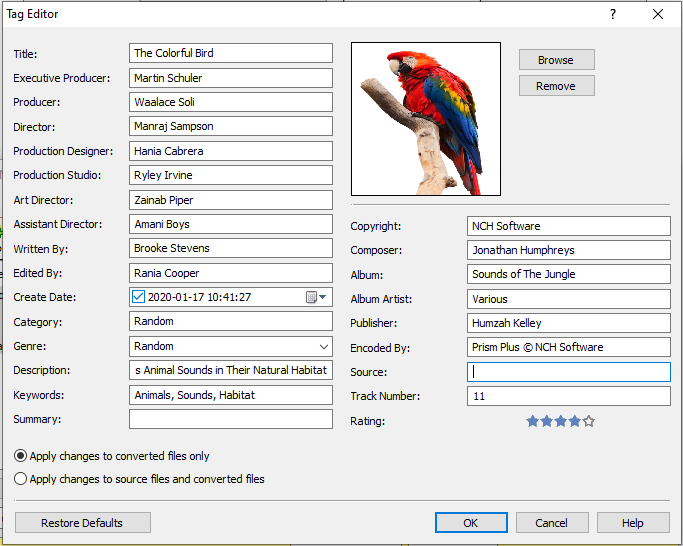The width and height of the screenshot is (683, 546).
Task: Click Production Designer field Hania Cabrera
Action: pyautogui.click(x=231, y=151)
